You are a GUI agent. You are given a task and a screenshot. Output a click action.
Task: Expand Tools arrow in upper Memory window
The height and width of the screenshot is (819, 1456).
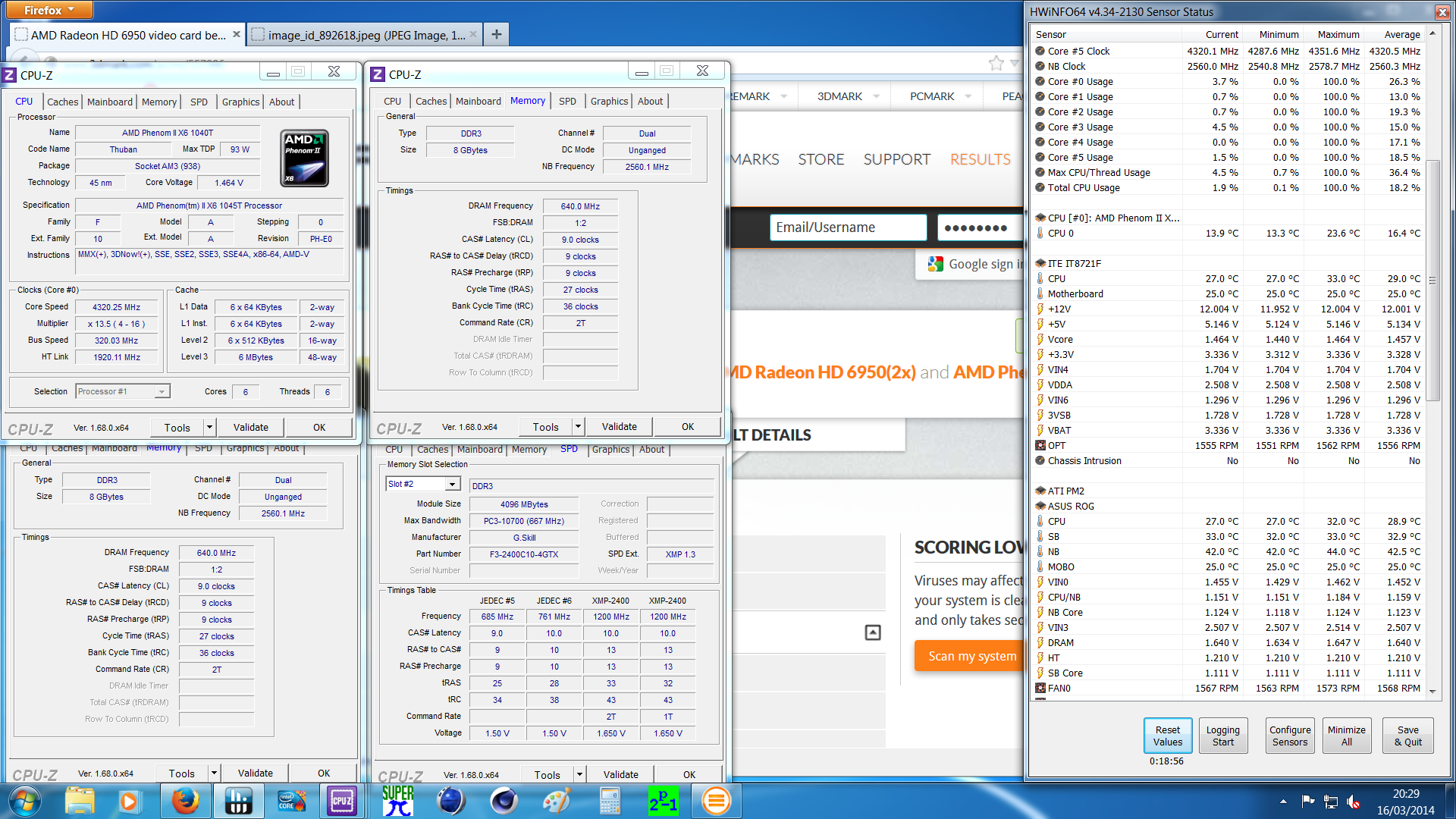578,426
